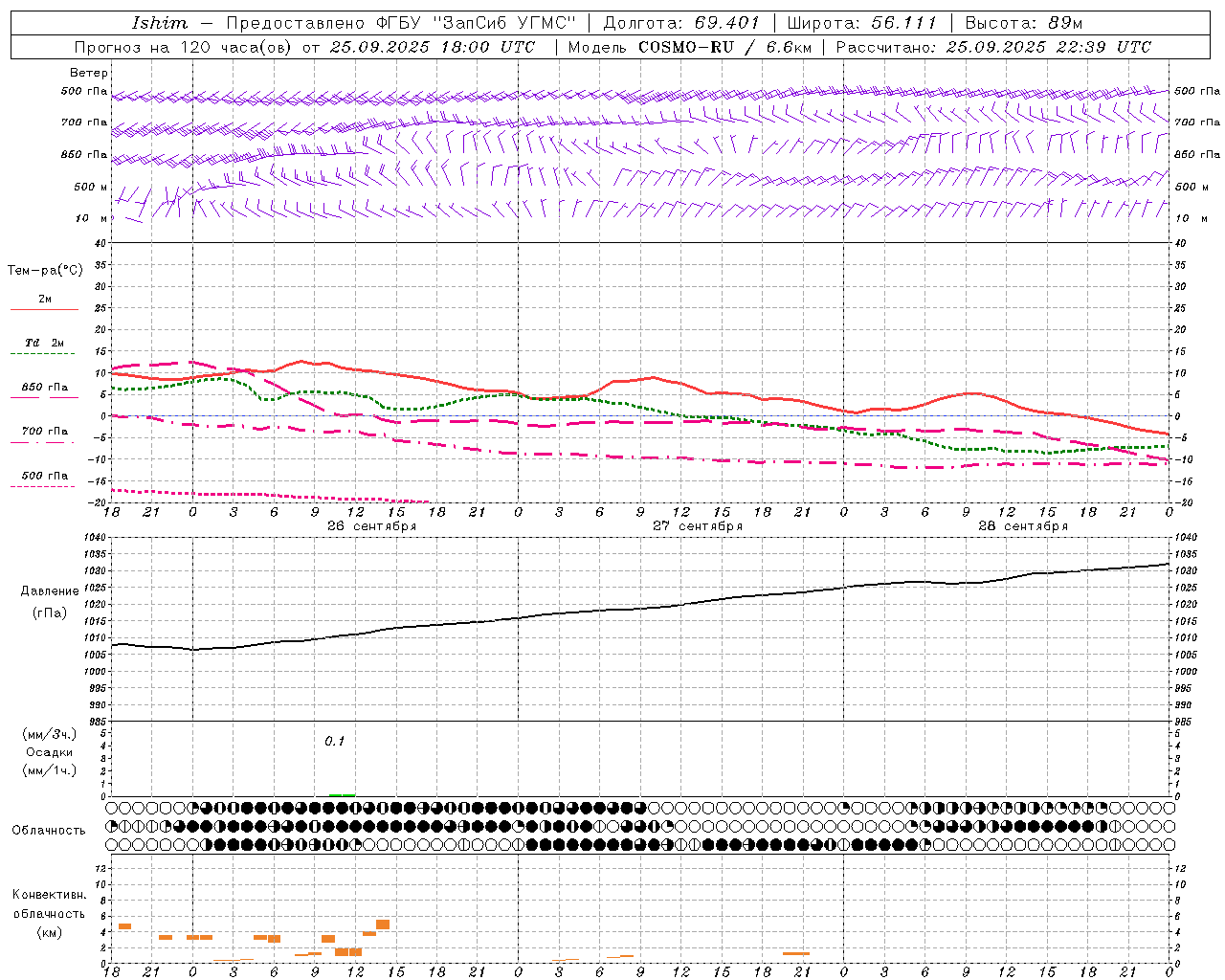Click the "Тем-ра(°C)" temperature panel label
Image resolution: width=1225 pixels, height=980 pixels.
coord(45,271)
